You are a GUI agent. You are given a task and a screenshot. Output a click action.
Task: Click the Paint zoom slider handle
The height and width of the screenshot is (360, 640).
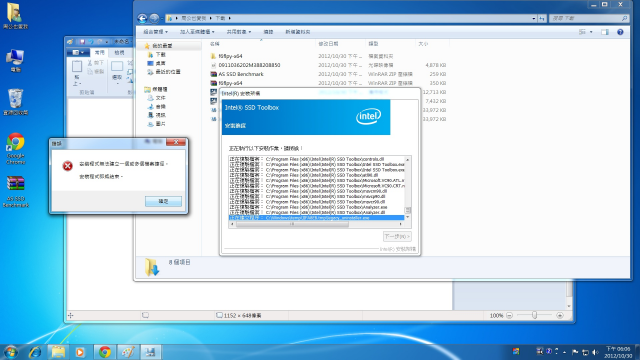point(534,315)
